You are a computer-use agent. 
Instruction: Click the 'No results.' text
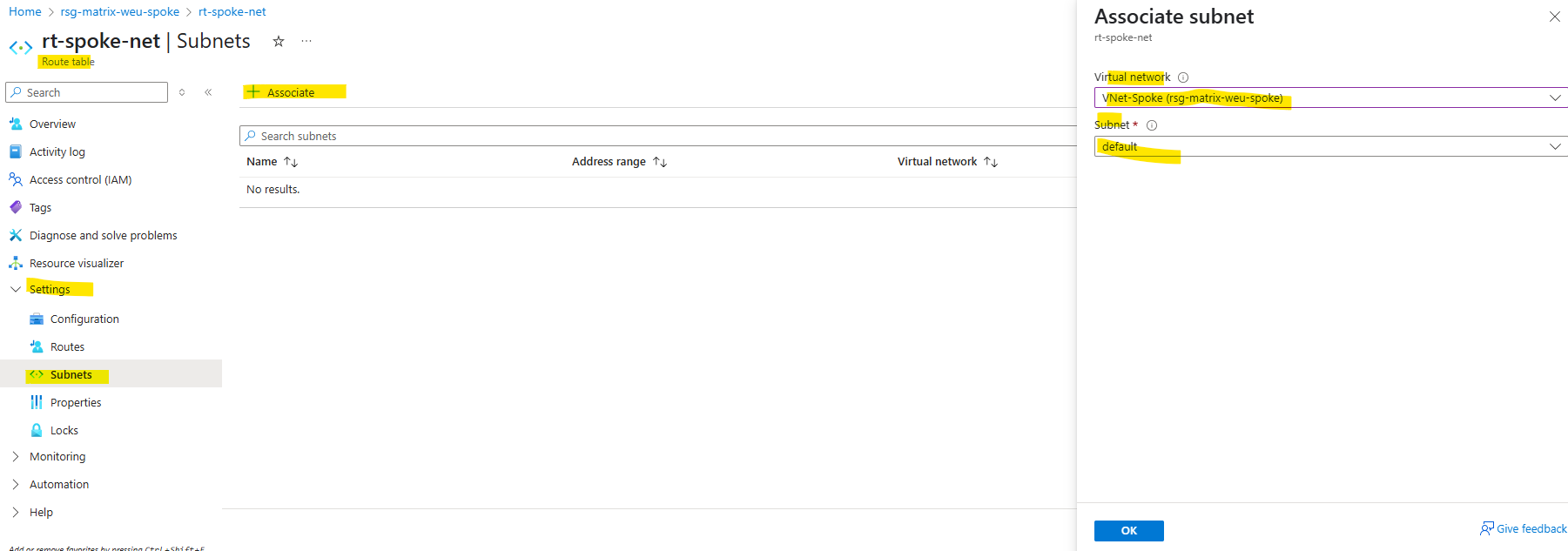[273, 189]
